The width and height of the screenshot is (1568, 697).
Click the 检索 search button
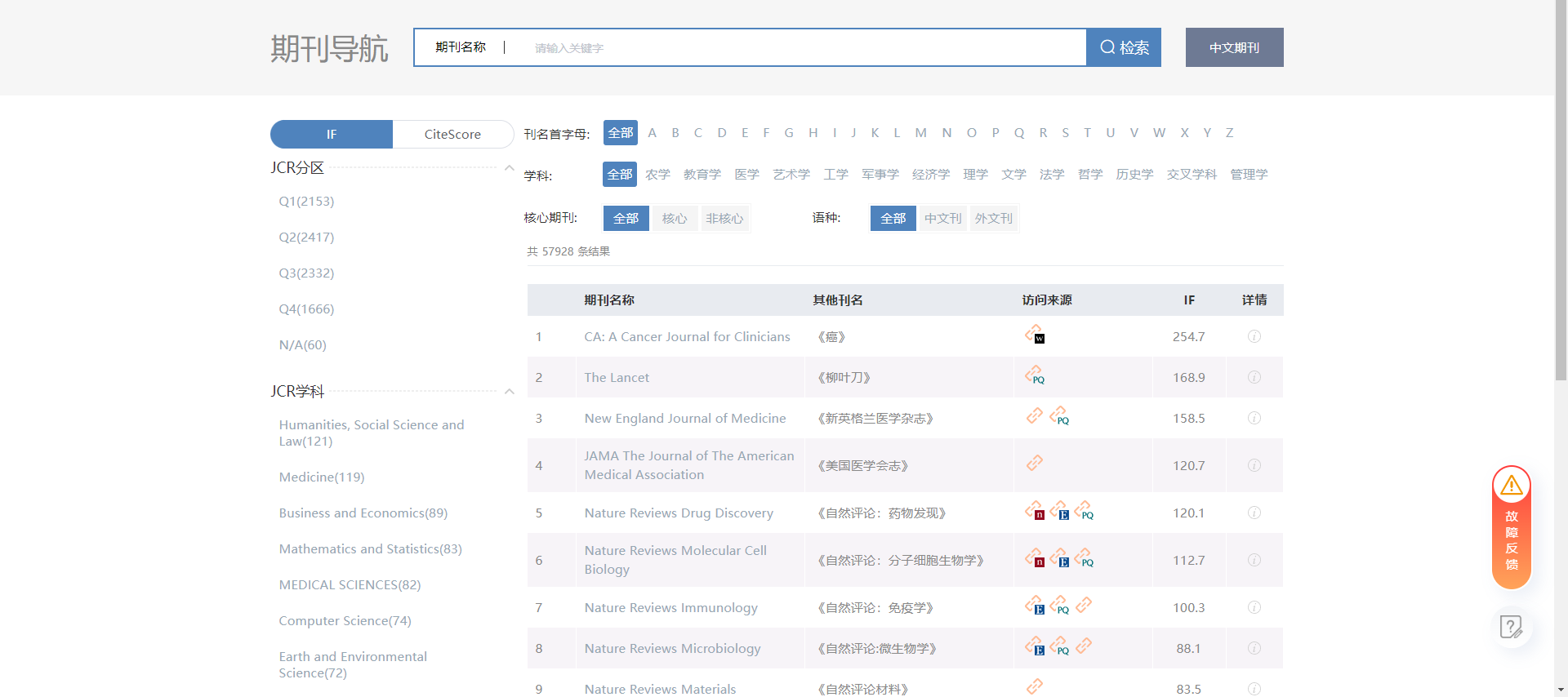pyautogui.click(x=1124, y=47)
